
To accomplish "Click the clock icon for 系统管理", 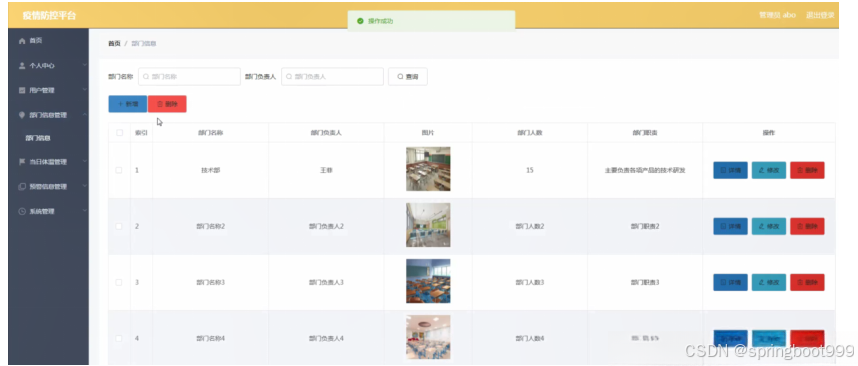I will coord(22,211).
